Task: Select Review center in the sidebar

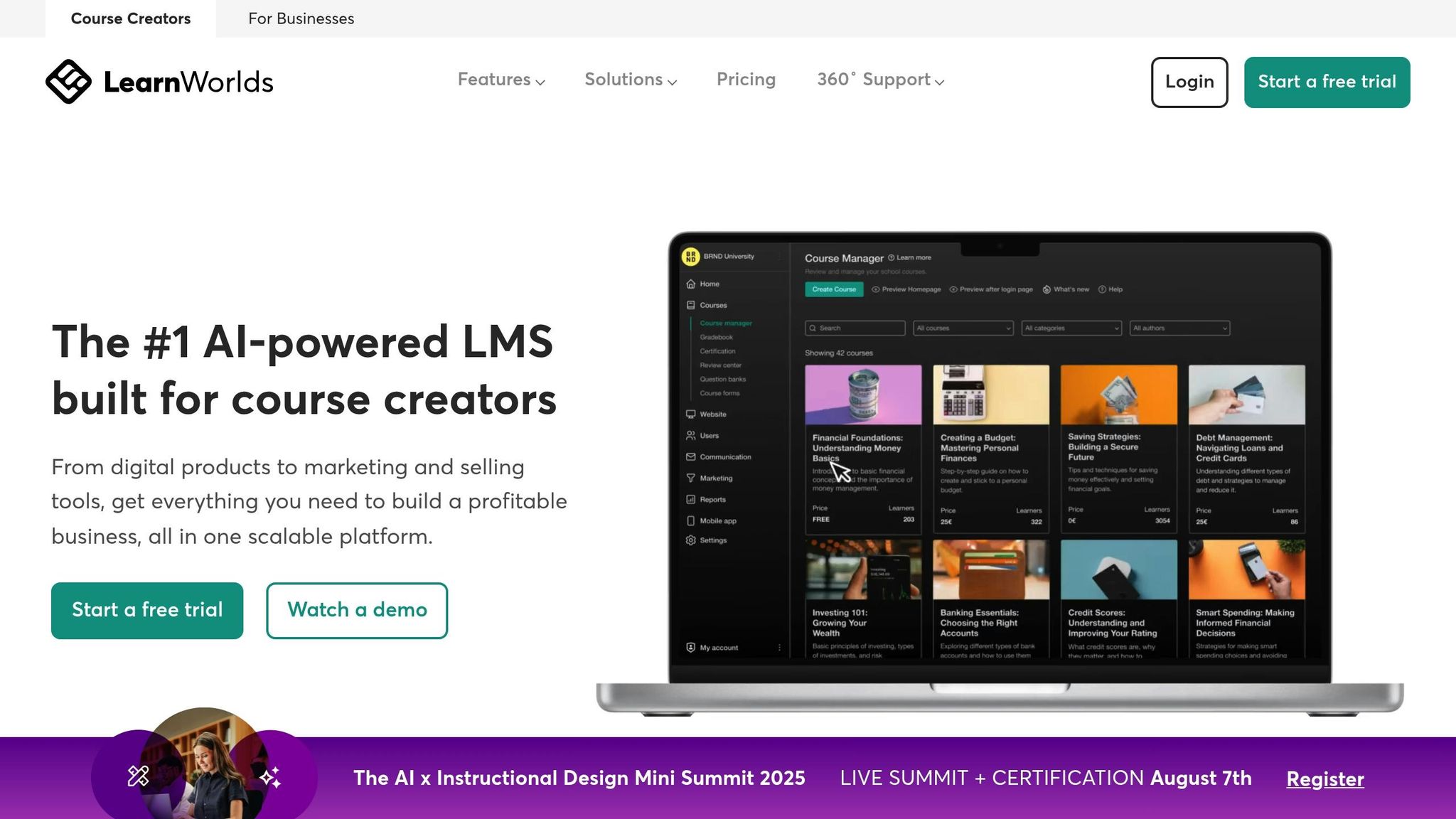Action: (x=720, y=365)
